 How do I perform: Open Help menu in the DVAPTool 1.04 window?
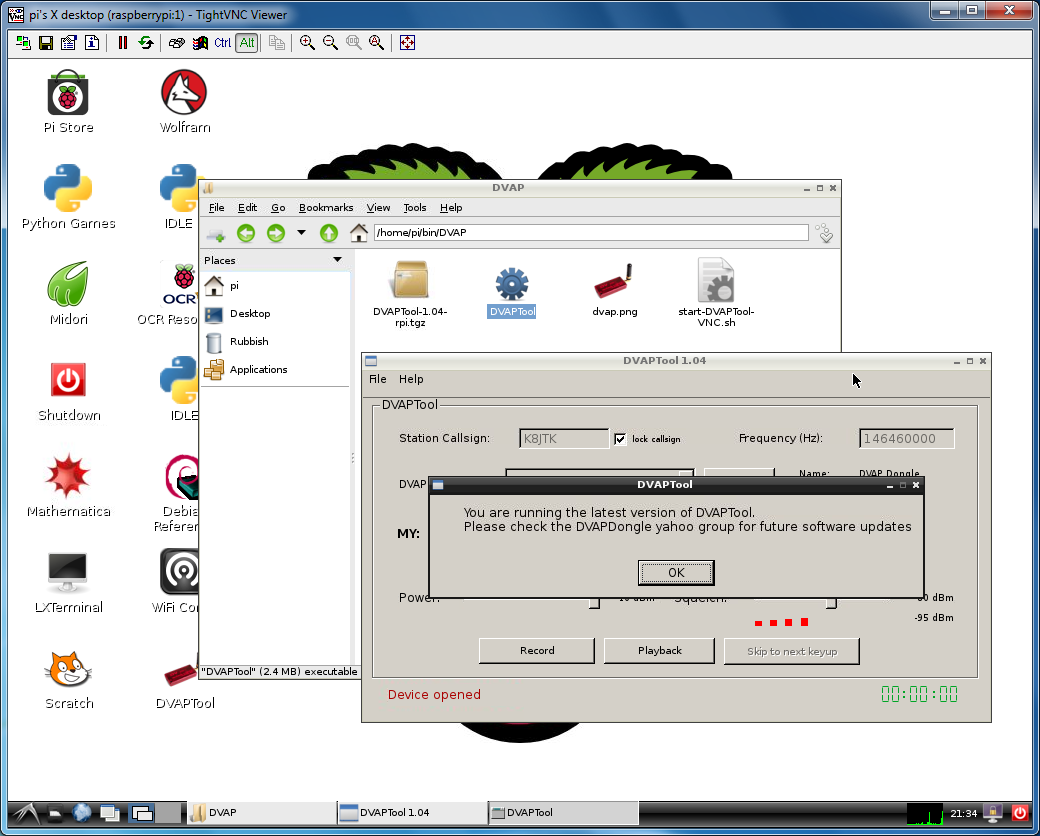[411, 379]
